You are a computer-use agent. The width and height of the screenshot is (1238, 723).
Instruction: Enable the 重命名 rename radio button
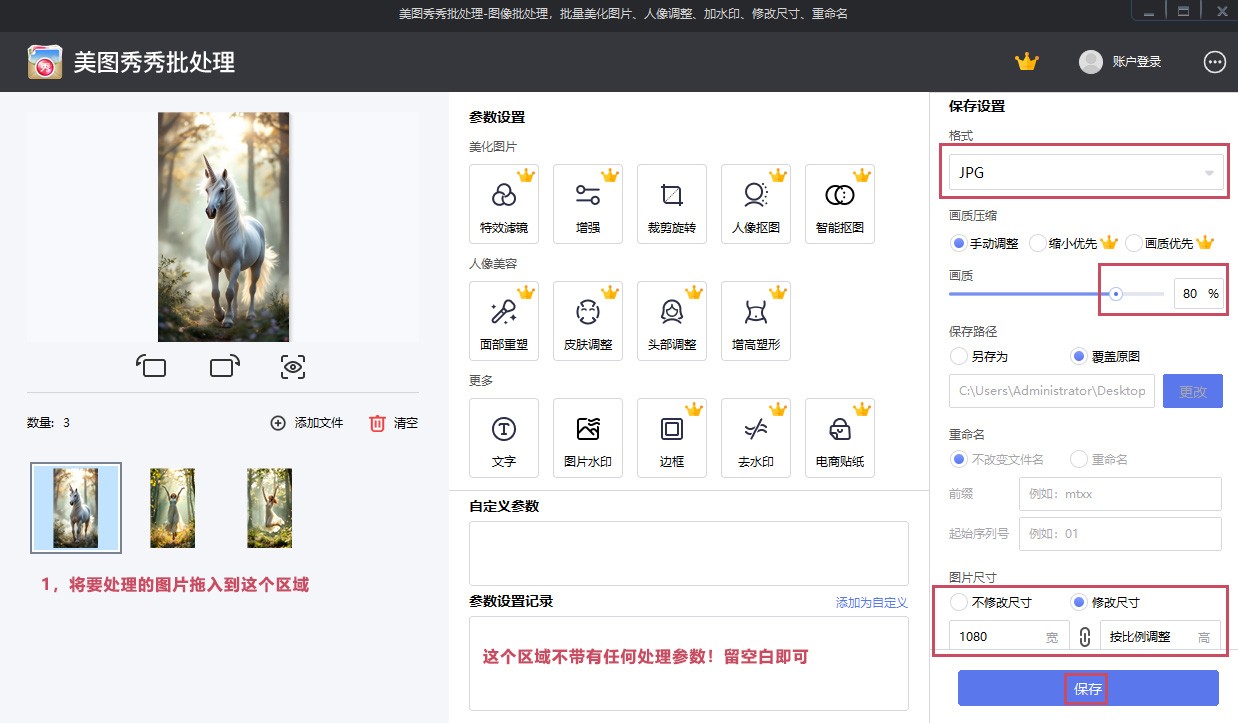click(1079, 459)
